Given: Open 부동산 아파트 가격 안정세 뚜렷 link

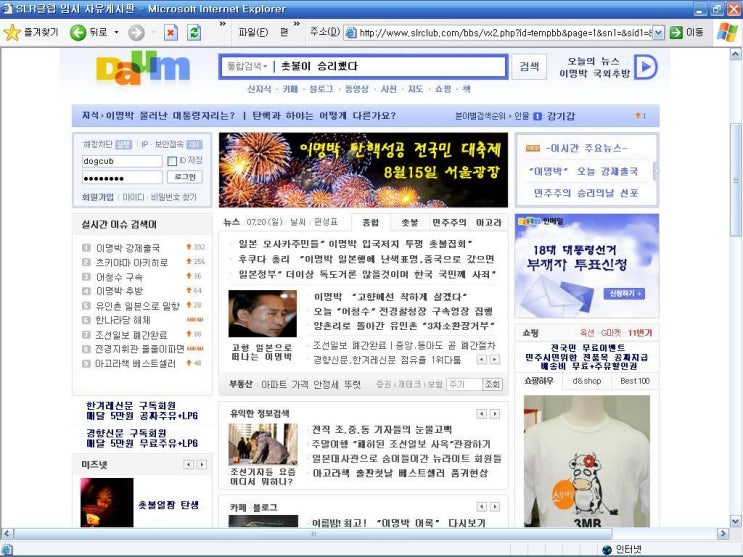Looking at the screenshot, I should [295, 384].
